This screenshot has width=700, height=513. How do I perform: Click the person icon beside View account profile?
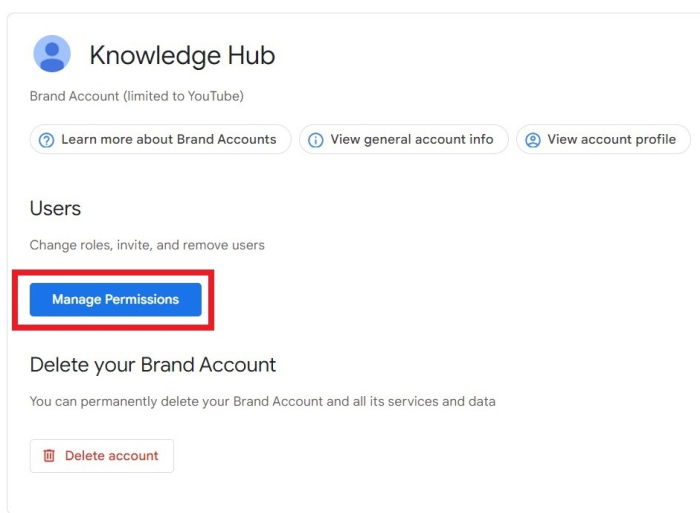tap(533, 140)
